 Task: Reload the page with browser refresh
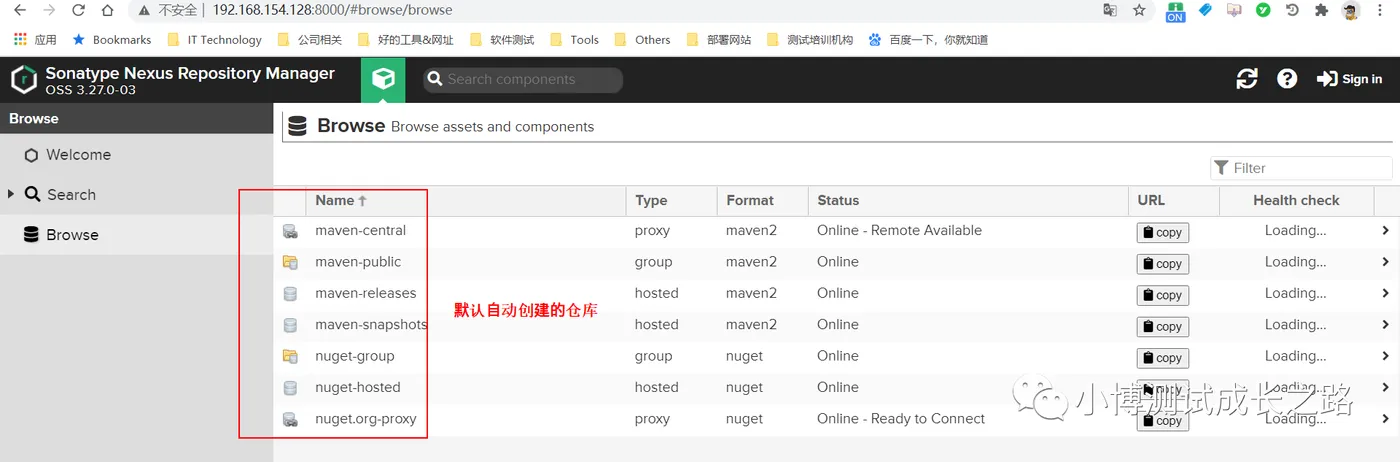(78, 11)
